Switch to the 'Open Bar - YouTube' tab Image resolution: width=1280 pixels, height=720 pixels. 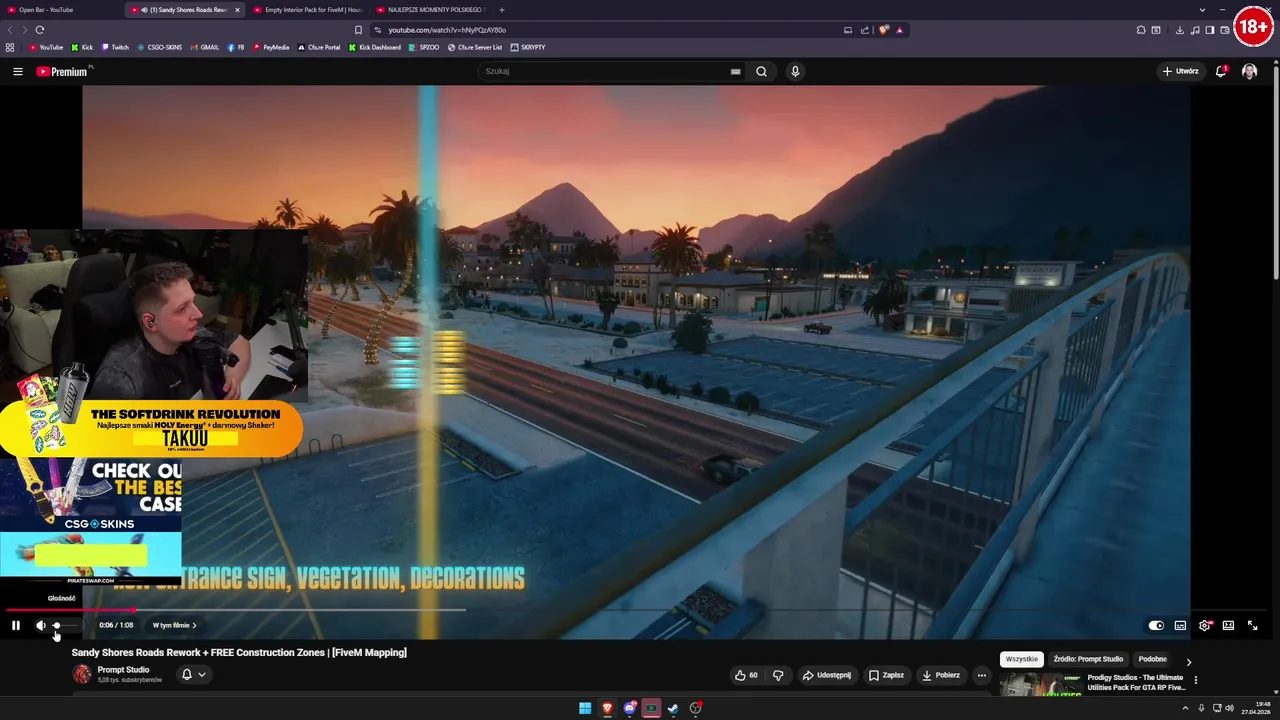[60, 10]
